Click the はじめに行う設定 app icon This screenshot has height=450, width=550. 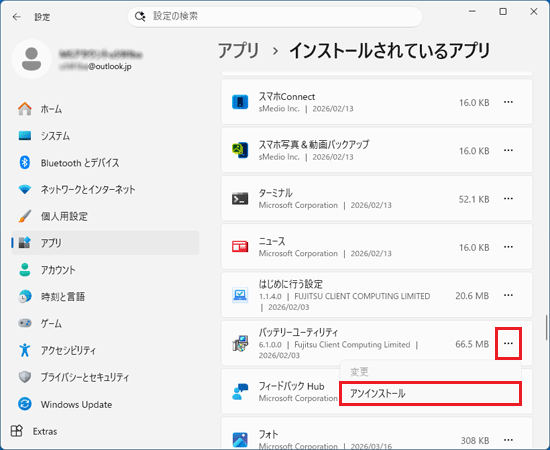pos(240,295)
